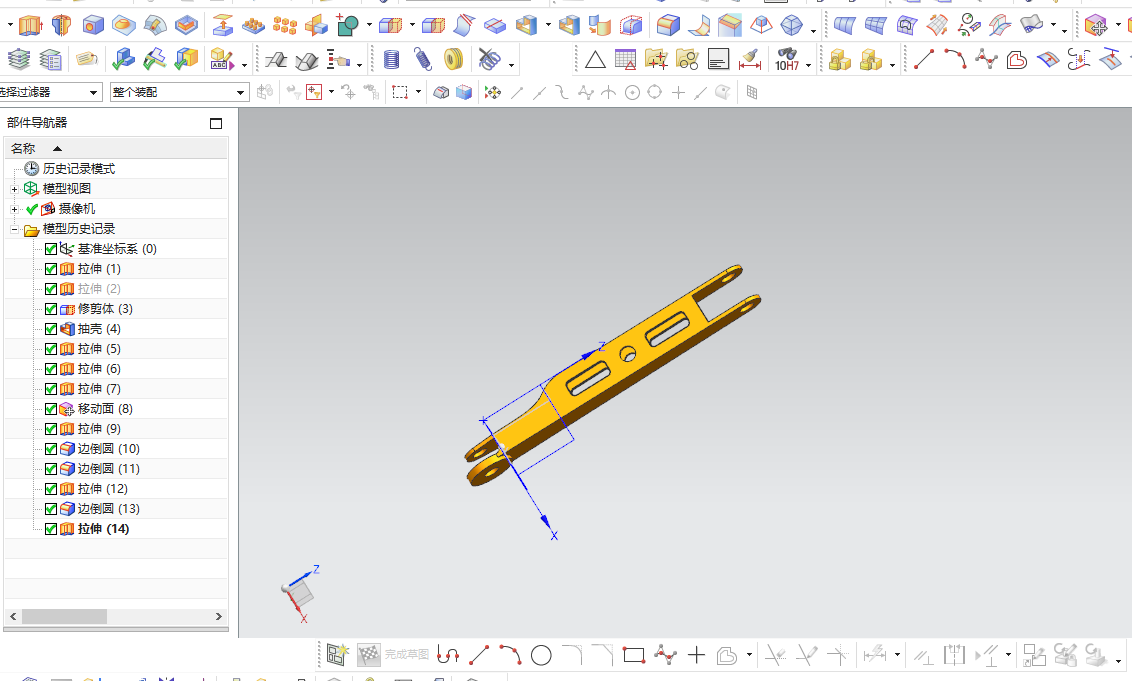
Task: Click the yellow gear wheel icon
Action: click(453, 59)
